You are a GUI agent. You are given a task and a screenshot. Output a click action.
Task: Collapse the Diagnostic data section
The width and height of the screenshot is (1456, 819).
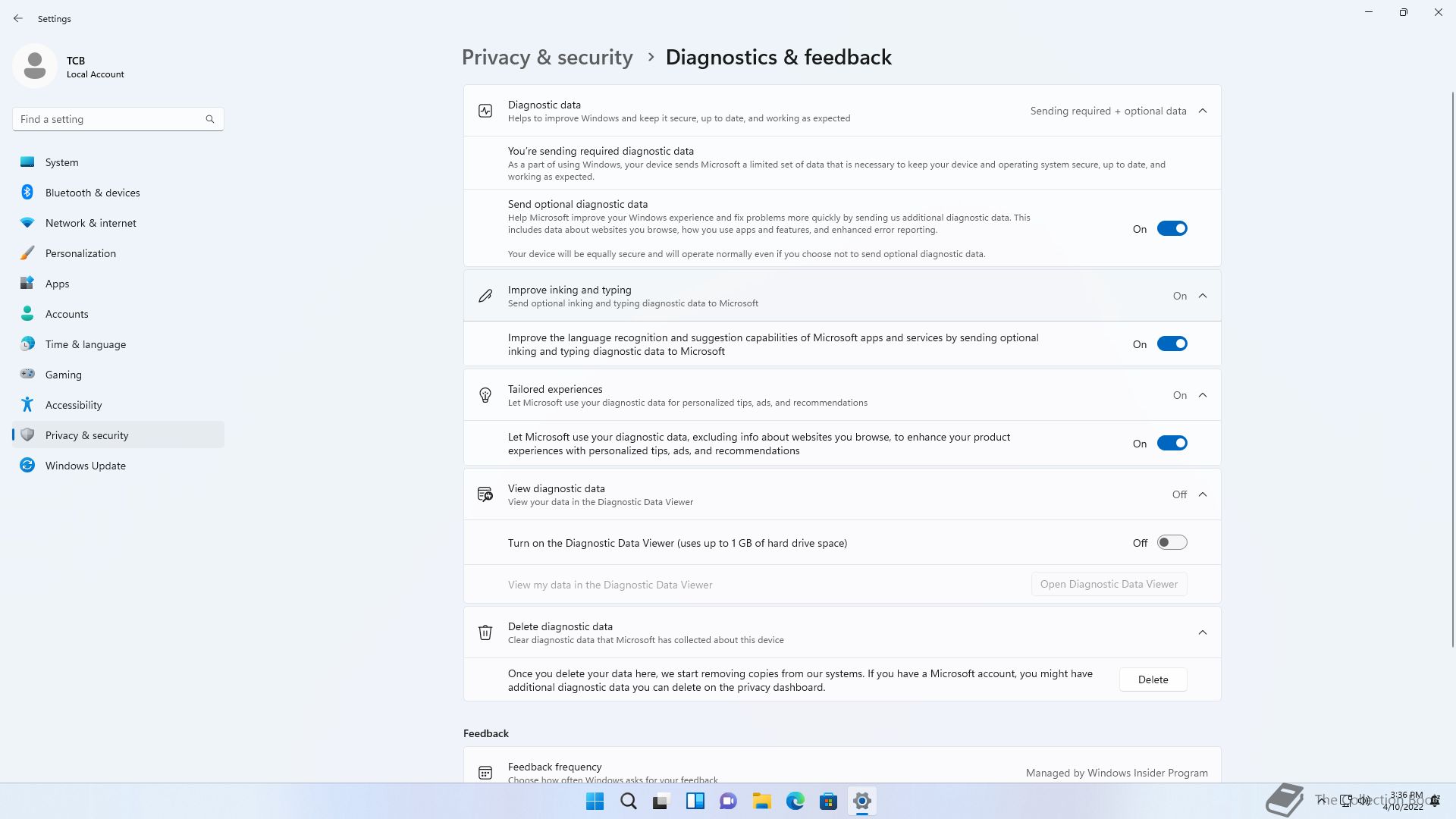click(x=1203, y=111)
